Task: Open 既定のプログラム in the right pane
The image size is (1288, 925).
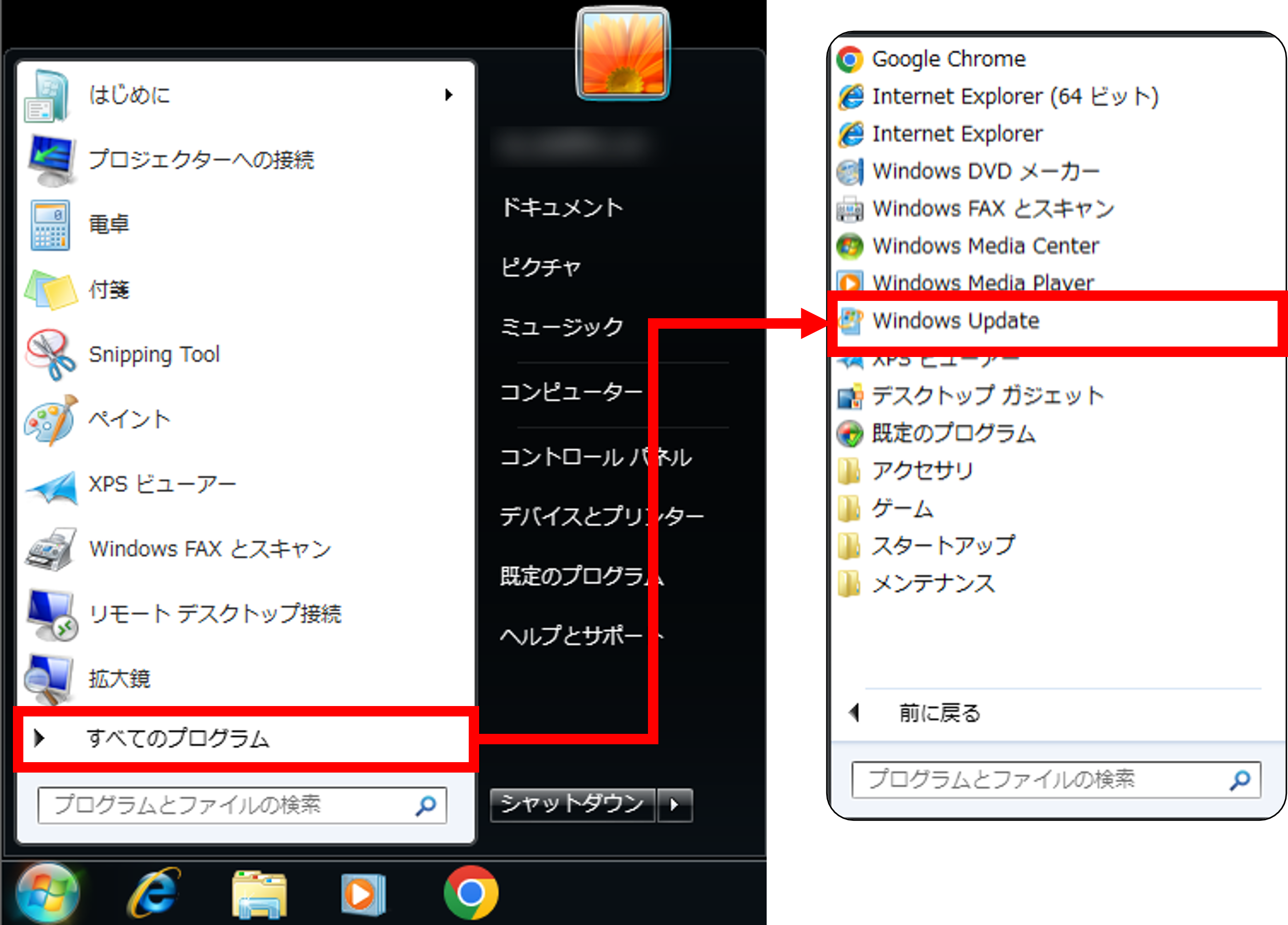Action: click(x=581, y=576)
